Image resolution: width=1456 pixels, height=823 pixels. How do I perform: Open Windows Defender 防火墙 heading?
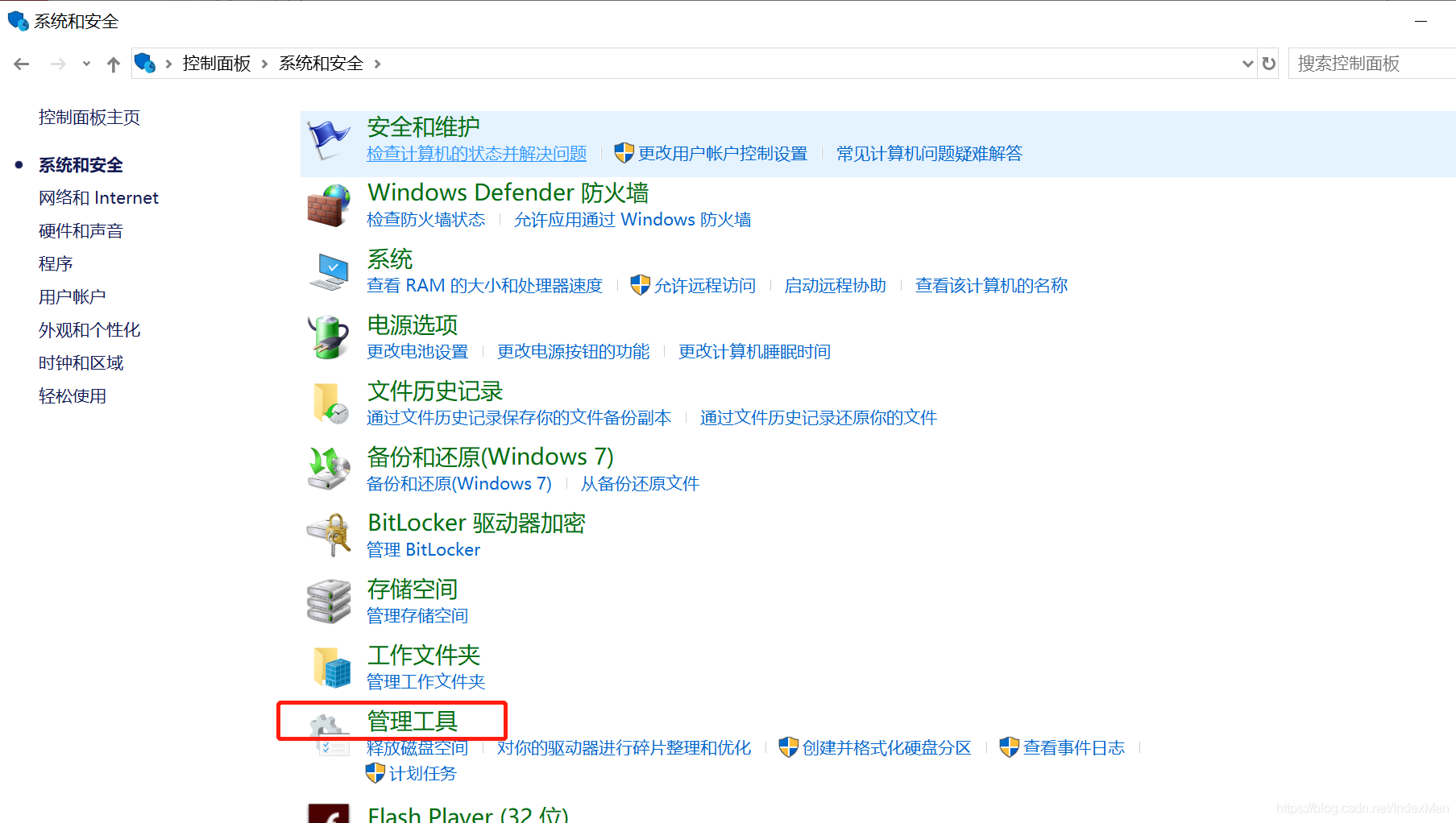(x=508, y=193)
